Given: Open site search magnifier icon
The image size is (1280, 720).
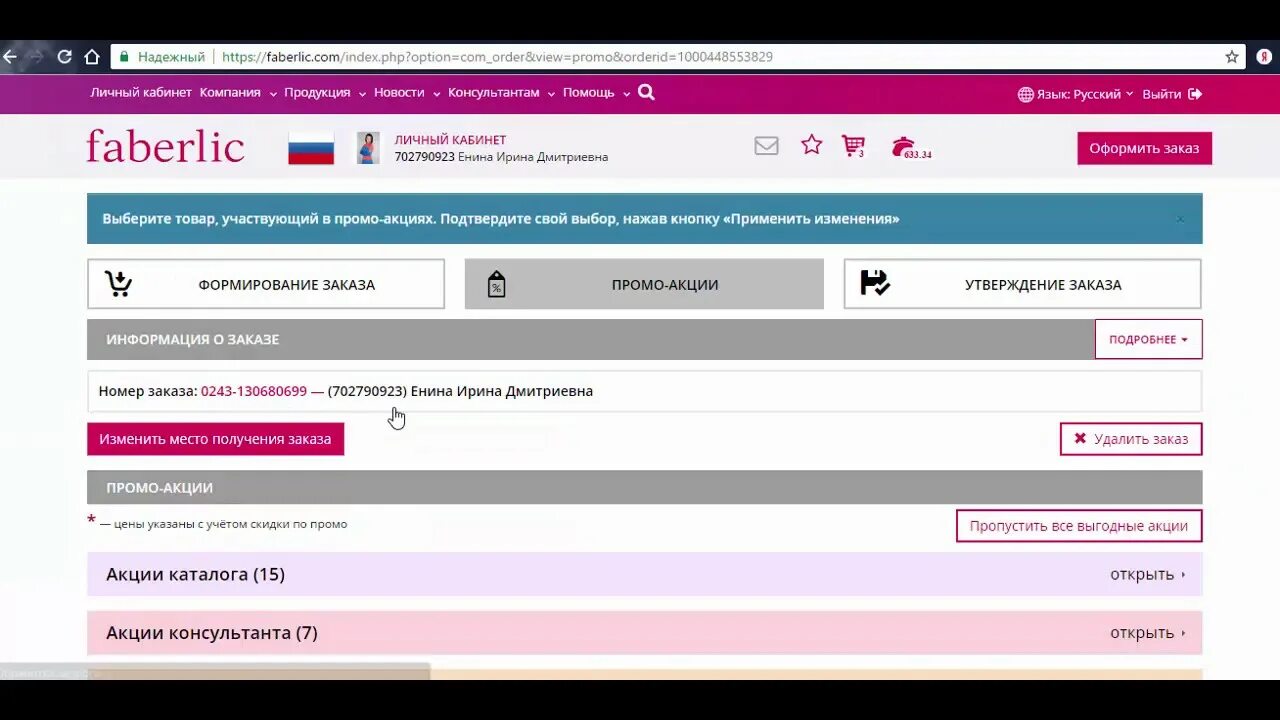Looking at the screenshot, I should coord(646,93).
